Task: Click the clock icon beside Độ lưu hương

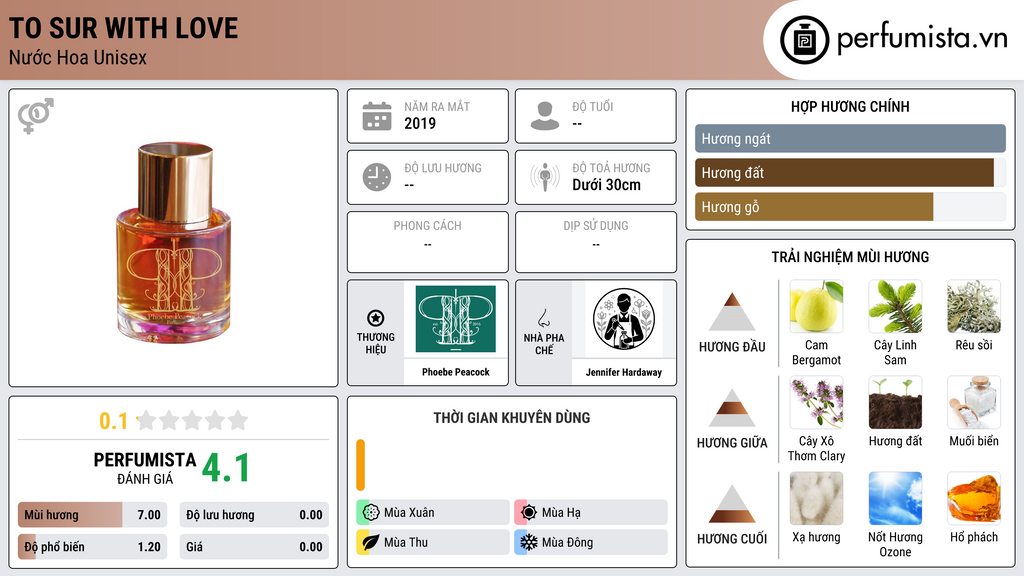Action: click(377, 177)
